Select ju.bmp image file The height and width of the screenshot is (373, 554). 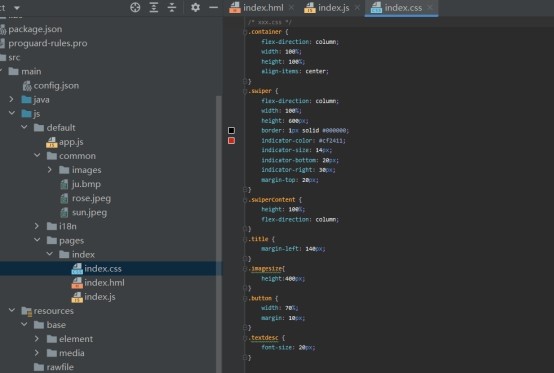pyautogui.click(x=86, y=184)
